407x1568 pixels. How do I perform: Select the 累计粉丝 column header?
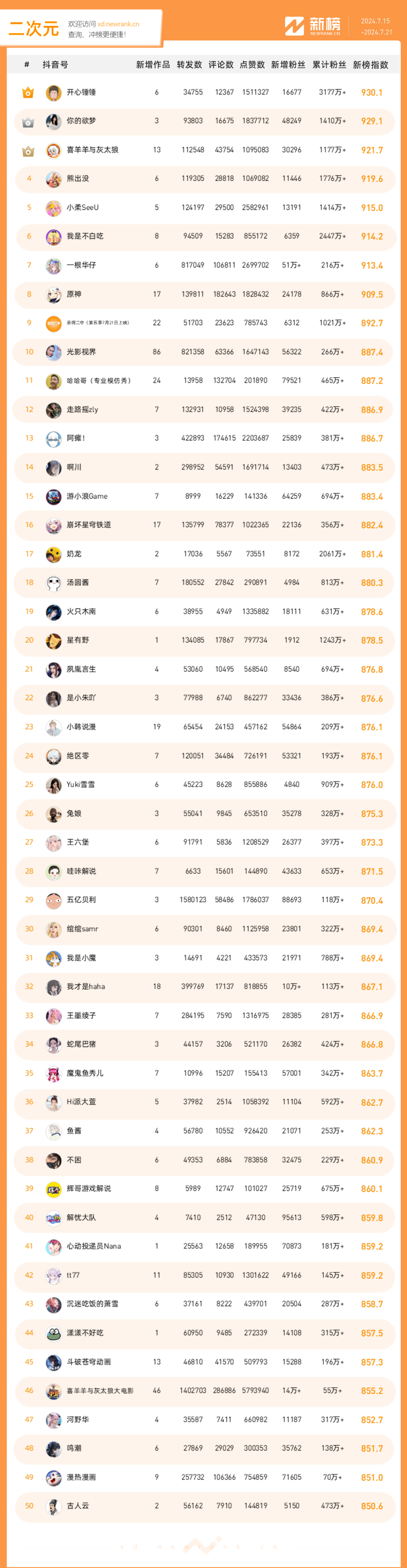(329, 65)
